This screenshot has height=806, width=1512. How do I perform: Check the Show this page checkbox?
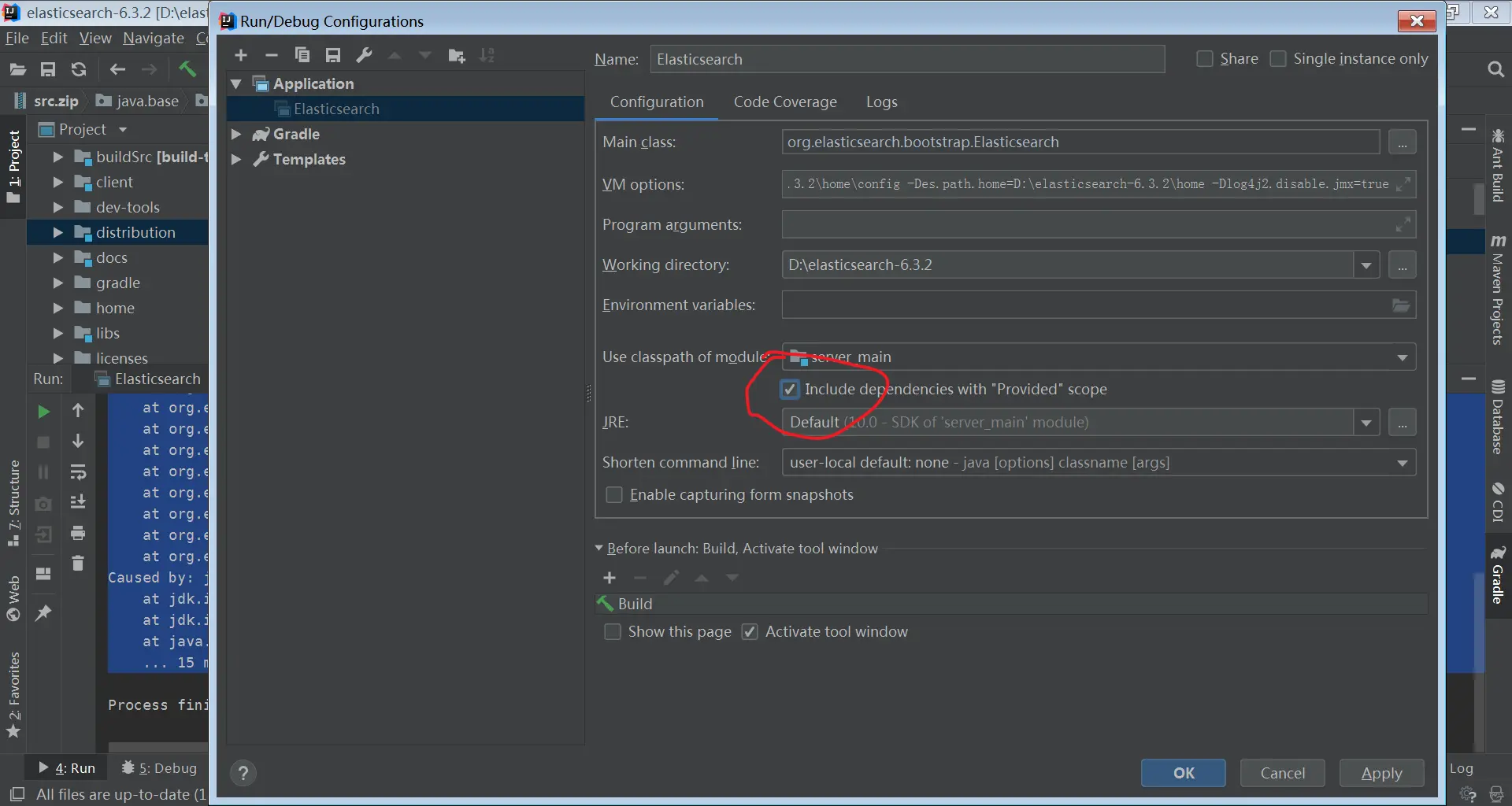coord(612,631)
